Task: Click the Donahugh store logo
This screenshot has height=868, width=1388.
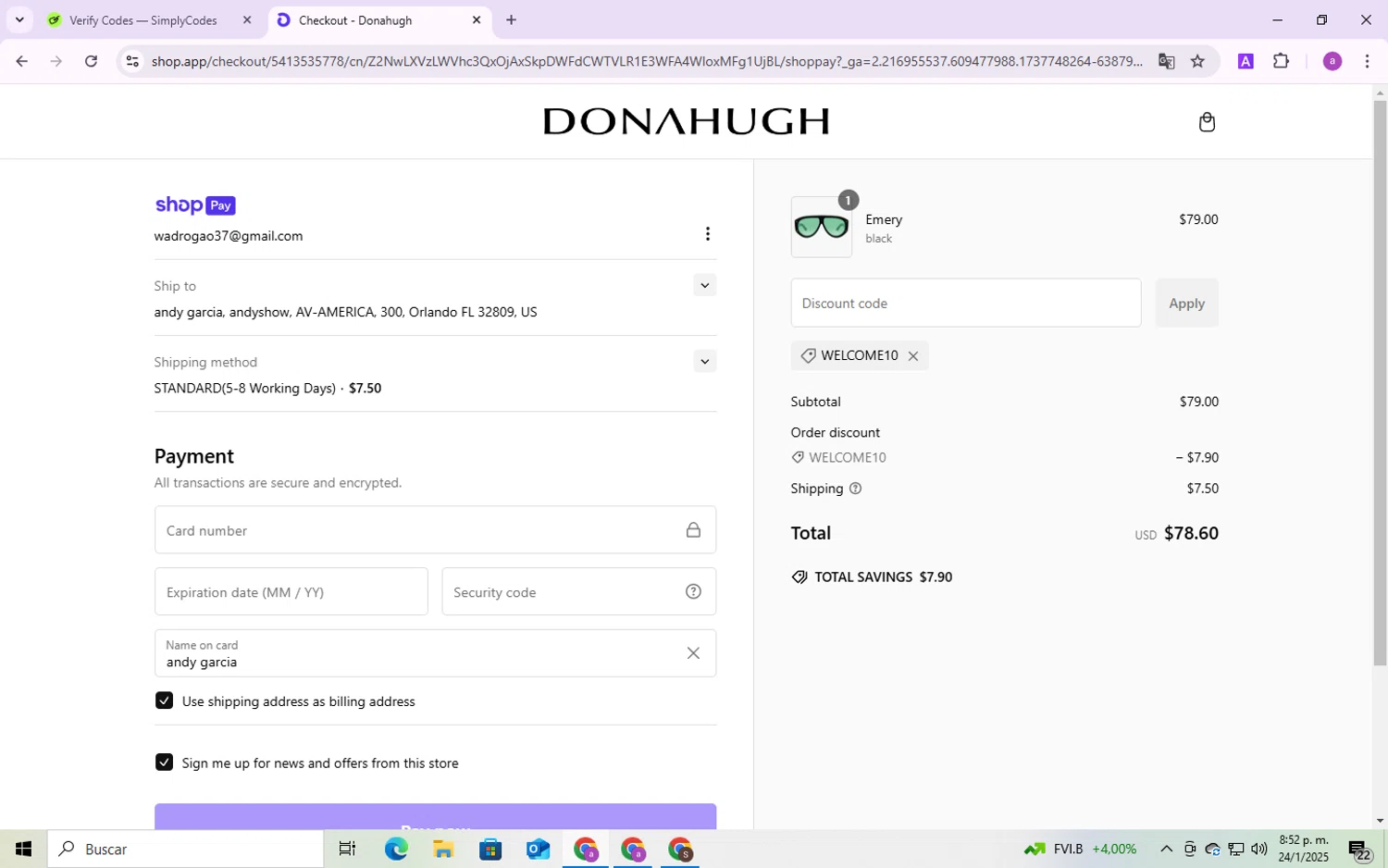Action: click(686, 121)
